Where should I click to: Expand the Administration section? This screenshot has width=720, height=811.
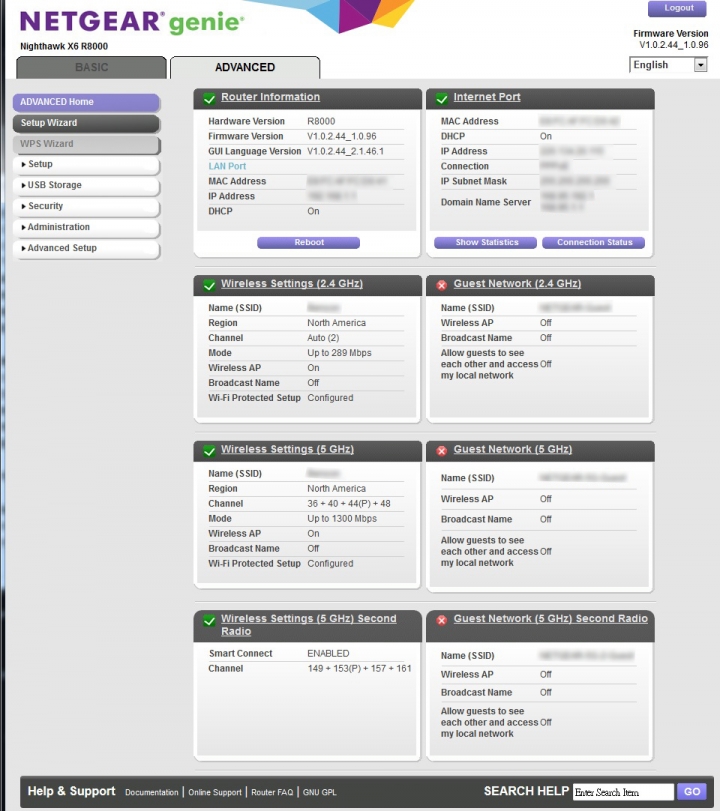click(x=86, y=227)
